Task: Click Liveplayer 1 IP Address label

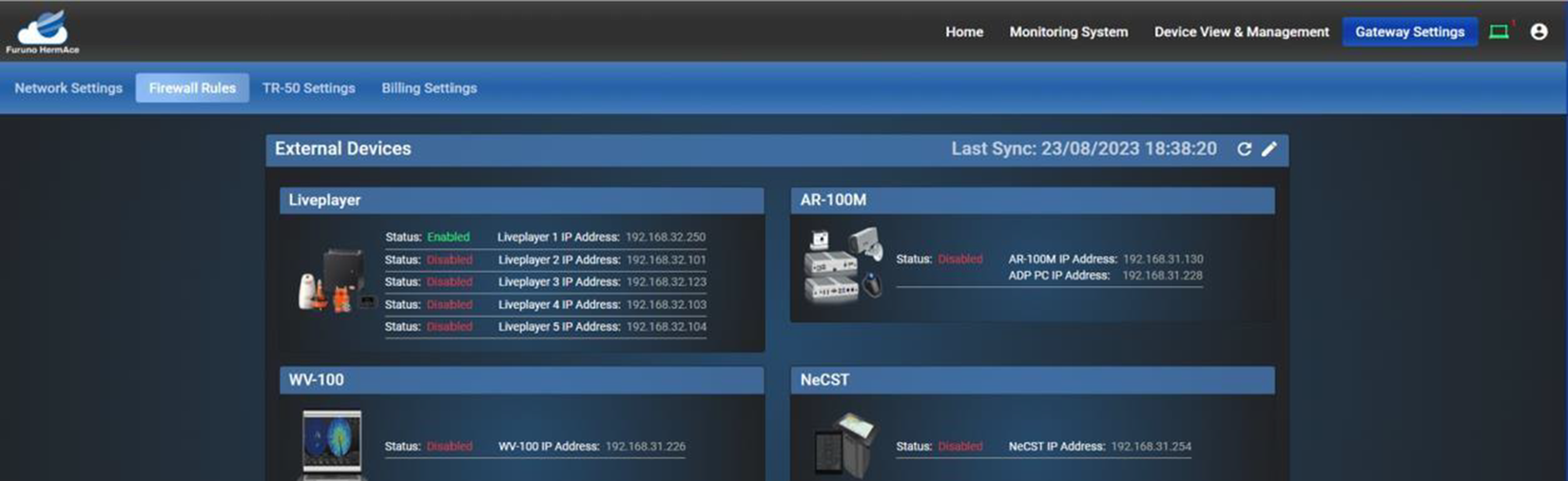Action: 558,237
